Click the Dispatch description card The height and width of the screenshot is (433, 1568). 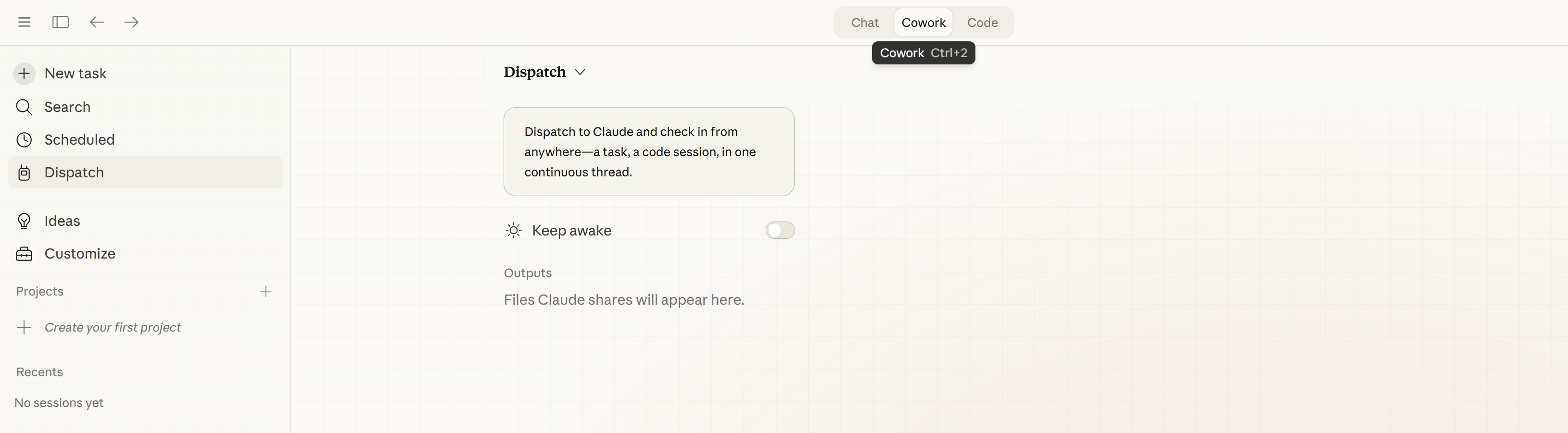coord(648,151)
